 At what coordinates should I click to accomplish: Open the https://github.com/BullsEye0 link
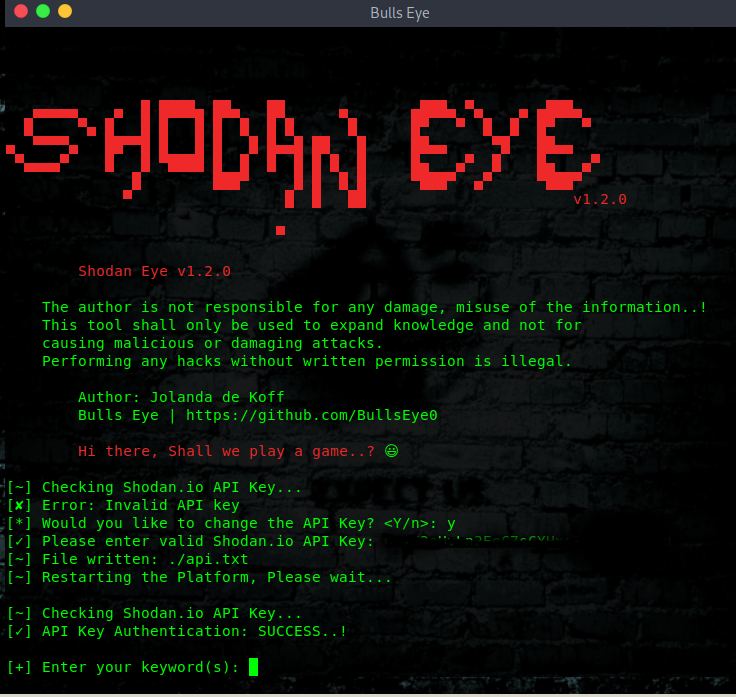[312, 415]
